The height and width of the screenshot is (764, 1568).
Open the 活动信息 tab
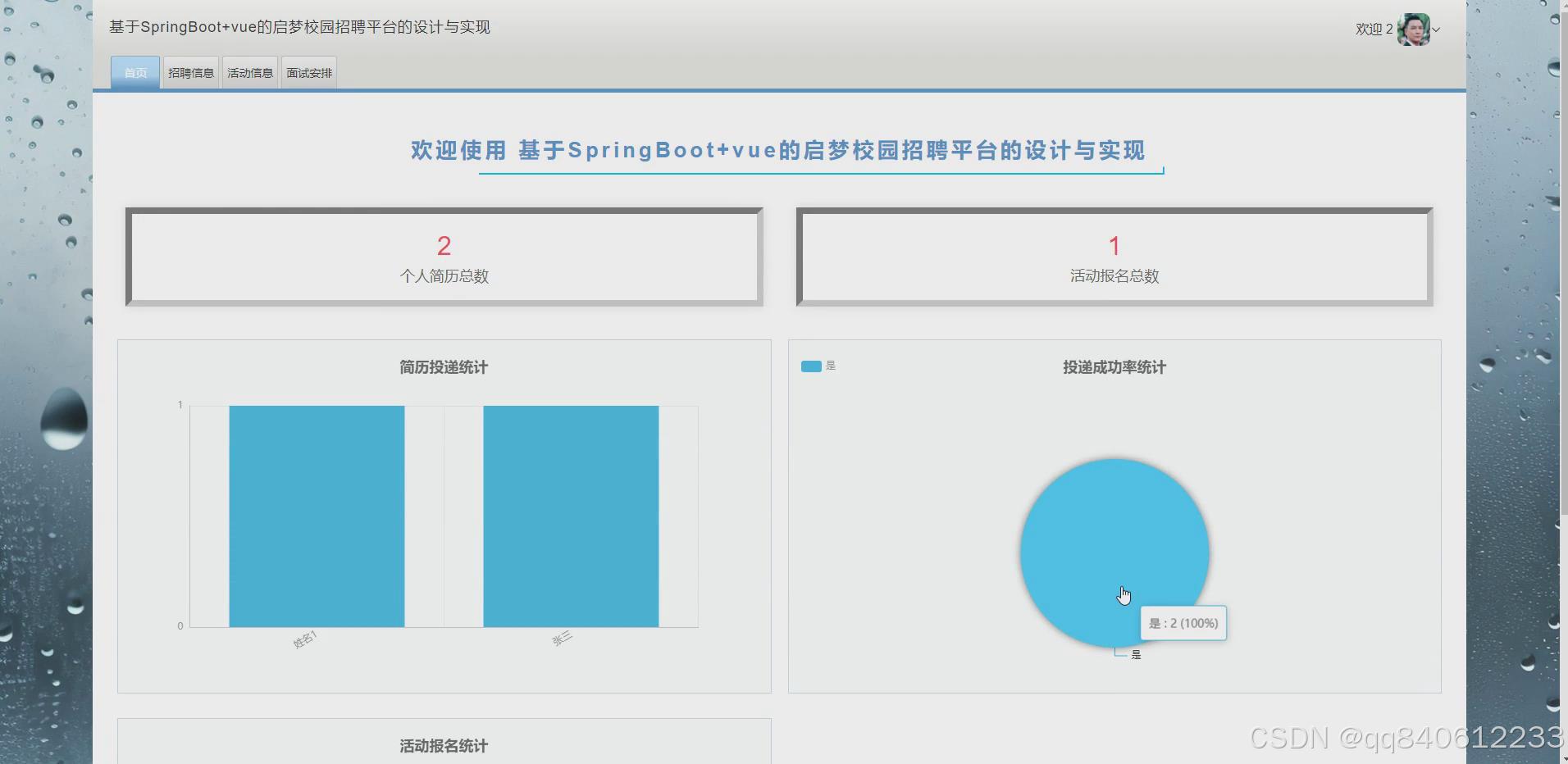click(250, 73)
